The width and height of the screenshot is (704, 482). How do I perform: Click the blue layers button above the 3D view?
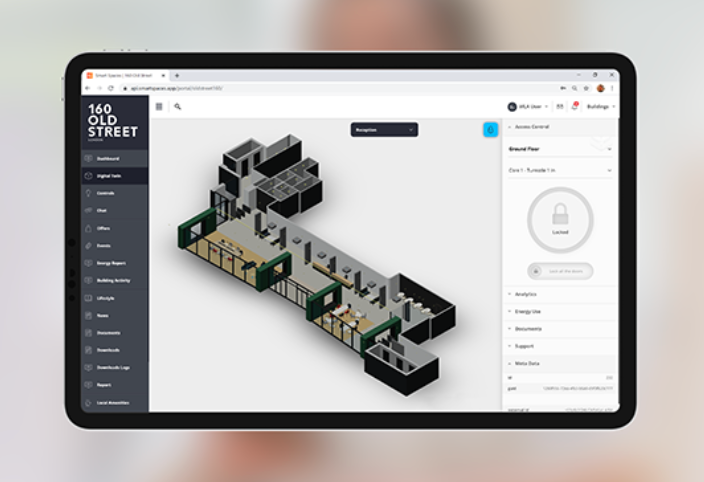(490, 130)
